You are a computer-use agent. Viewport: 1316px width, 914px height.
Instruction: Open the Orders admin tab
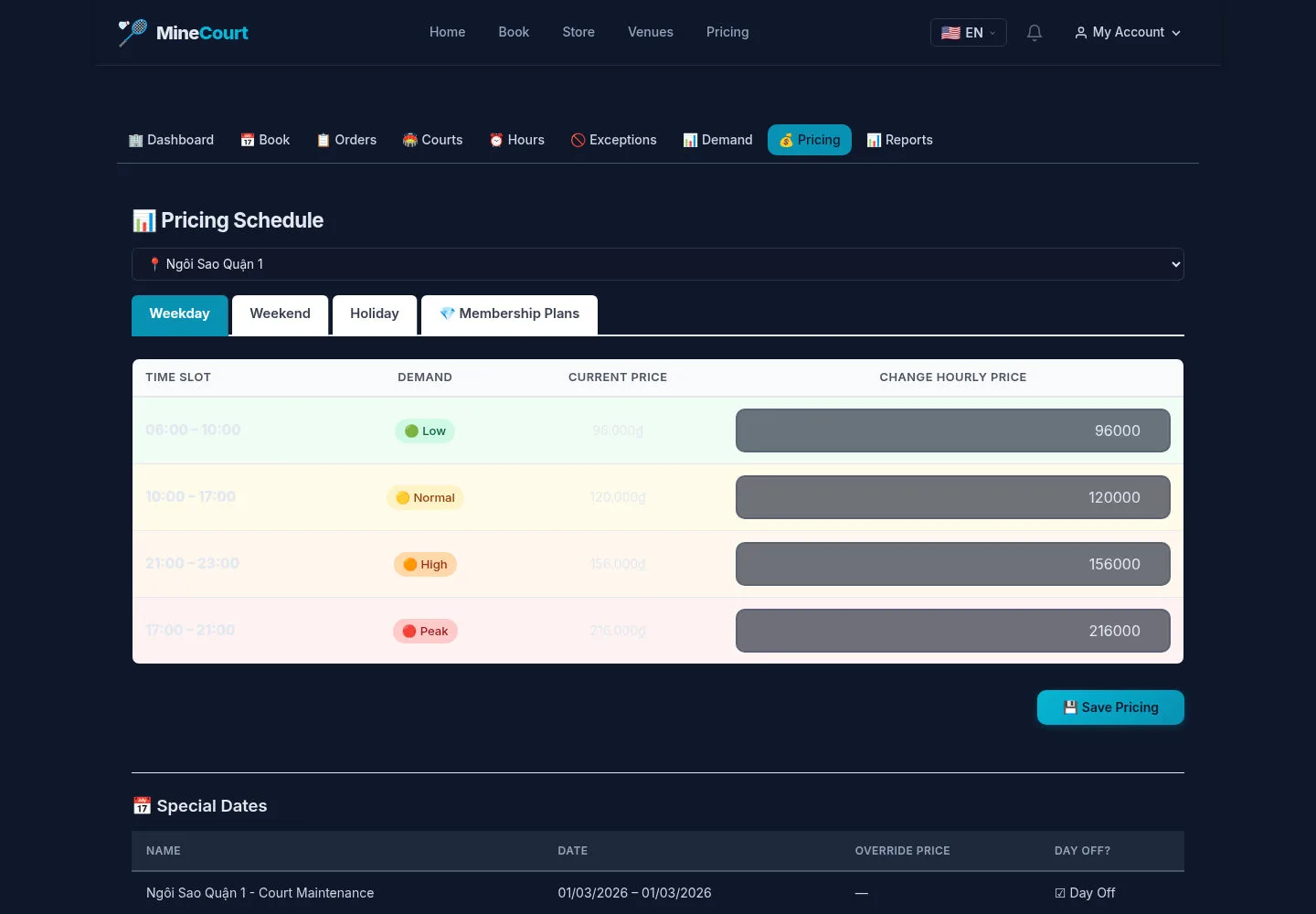[x=346, y=140]
